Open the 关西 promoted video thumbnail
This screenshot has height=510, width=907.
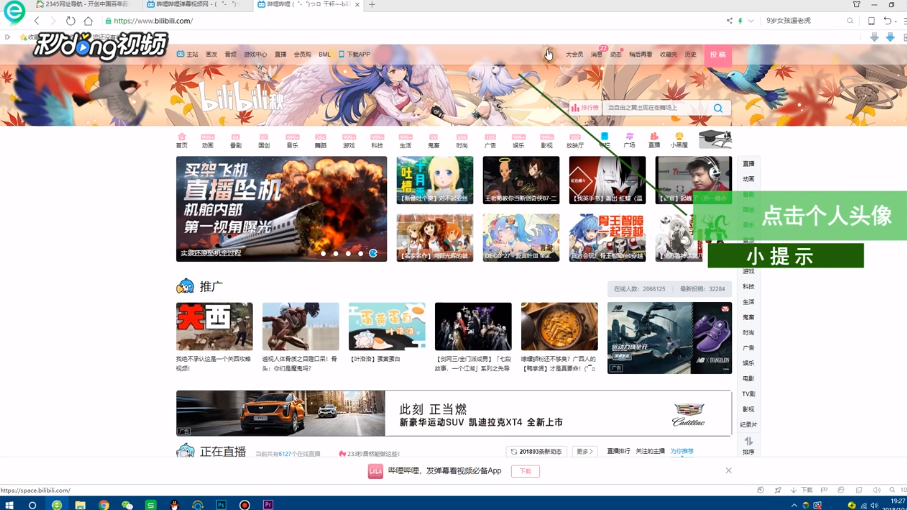pyautogui.click(x=215, y=326)
